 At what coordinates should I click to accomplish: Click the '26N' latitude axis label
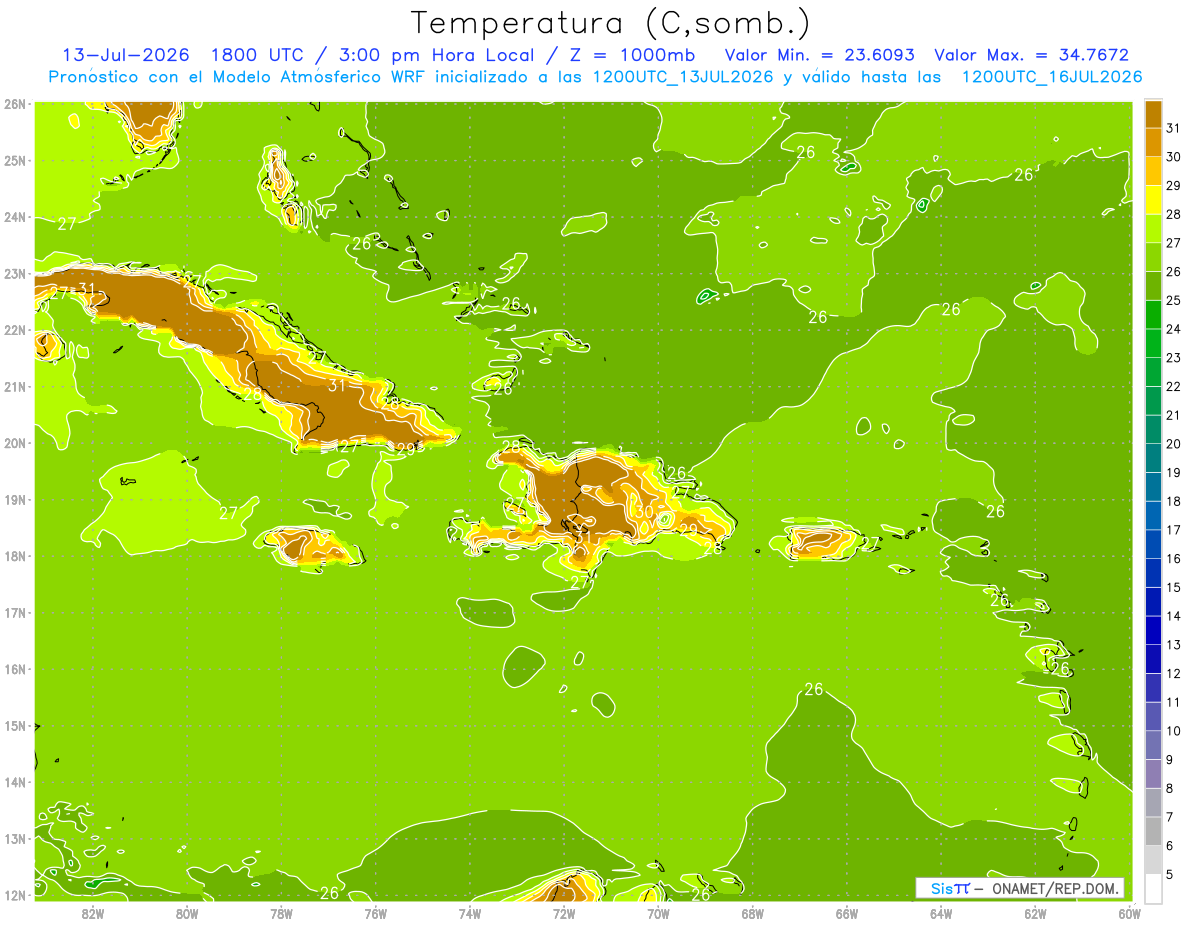pos(15,104)
